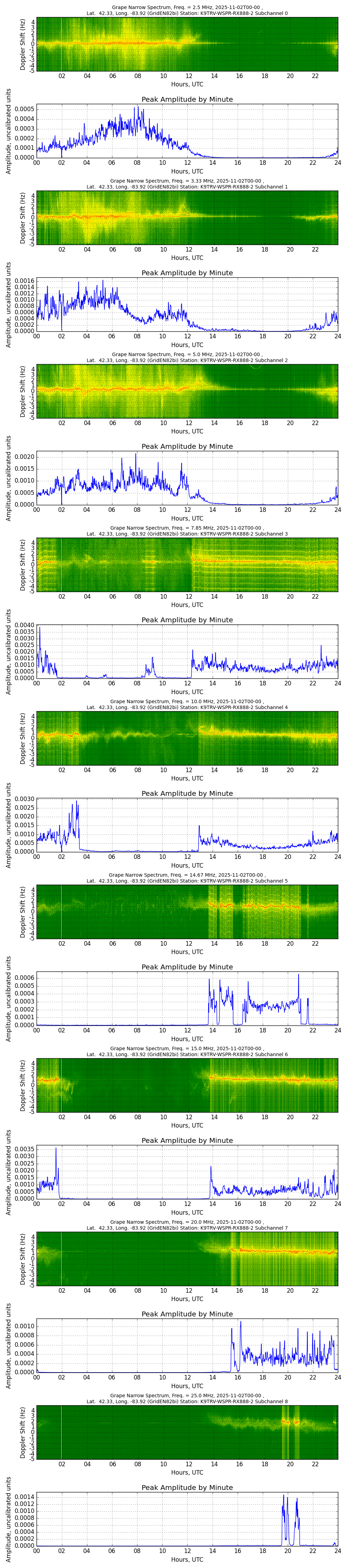The width and height of the screenshot is (348, 1568).
Task: Click 'Peak Amplitude by Minute' title under 15.0 MHz spectrum
Action: click(187, 1140)
